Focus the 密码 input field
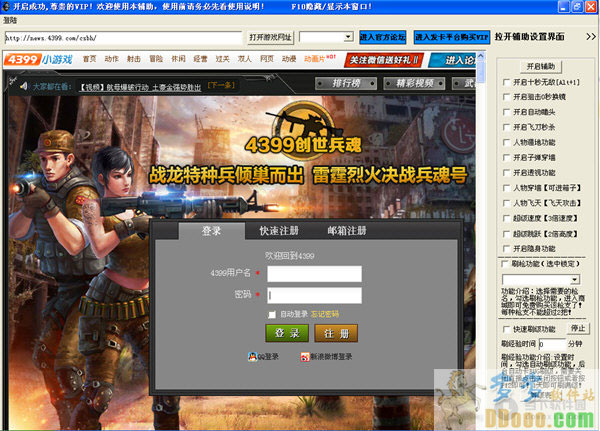The image size is (600, 431). tap(315, 295)
